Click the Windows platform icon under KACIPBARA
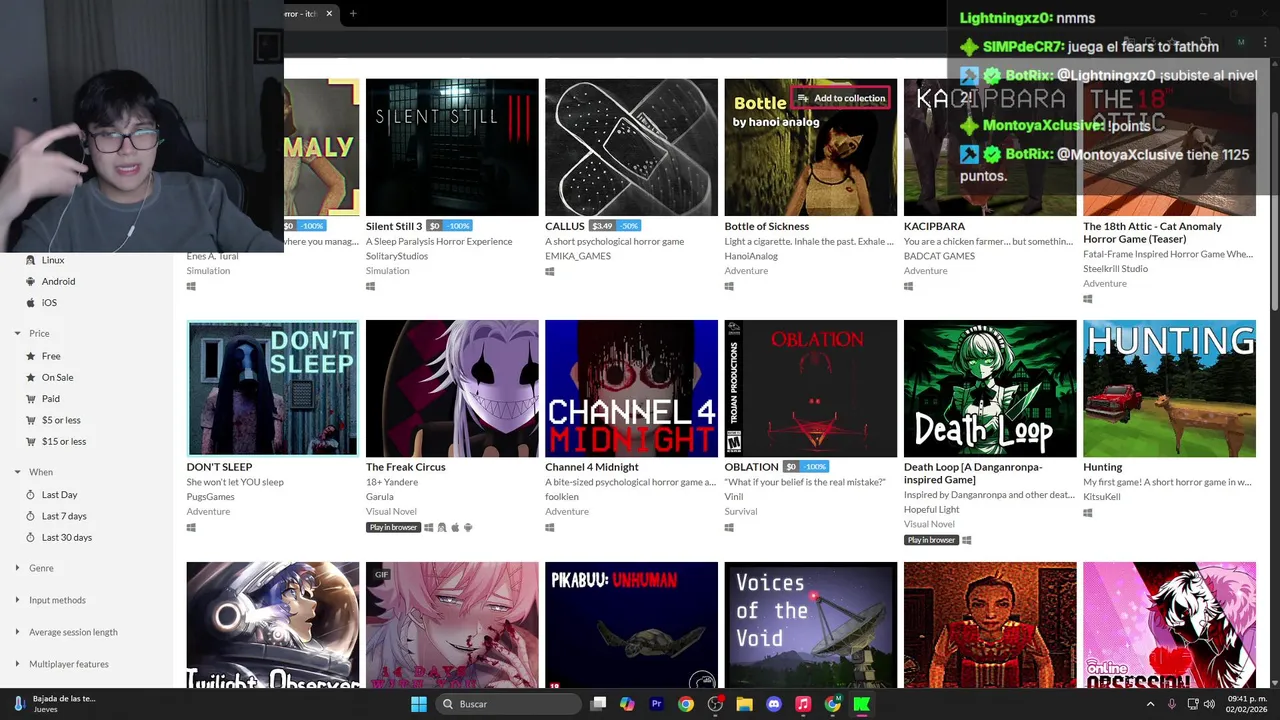Screen dimensions: 1280x720 pos(908,286)
